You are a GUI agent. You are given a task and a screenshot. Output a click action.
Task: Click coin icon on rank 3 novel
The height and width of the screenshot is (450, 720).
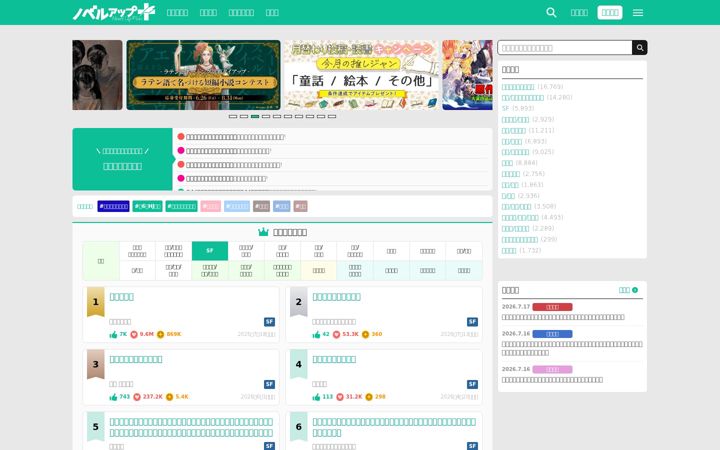[x=169, y=397]
